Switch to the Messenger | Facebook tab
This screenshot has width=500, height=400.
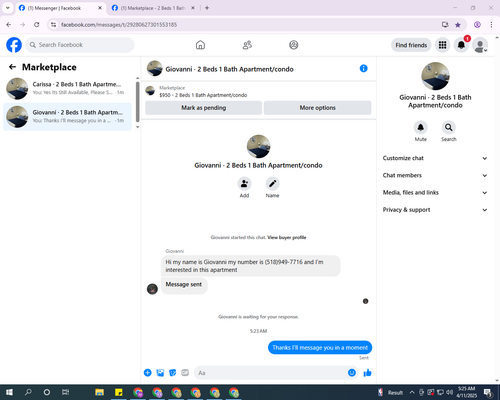click(x=60, y=8)
